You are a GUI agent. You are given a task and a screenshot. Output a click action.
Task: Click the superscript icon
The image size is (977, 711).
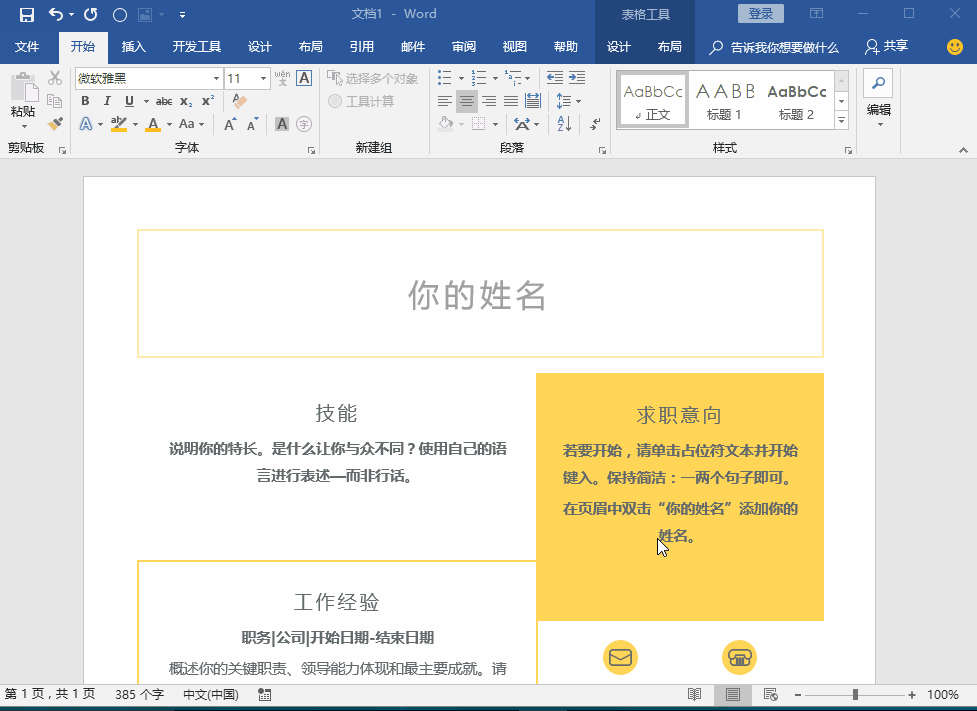206,101
